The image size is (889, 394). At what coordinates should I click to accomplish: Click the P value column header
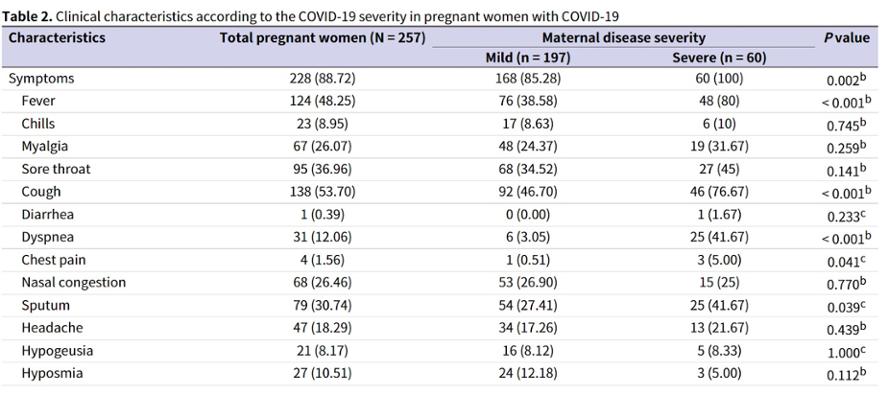(x=847, y=38)
